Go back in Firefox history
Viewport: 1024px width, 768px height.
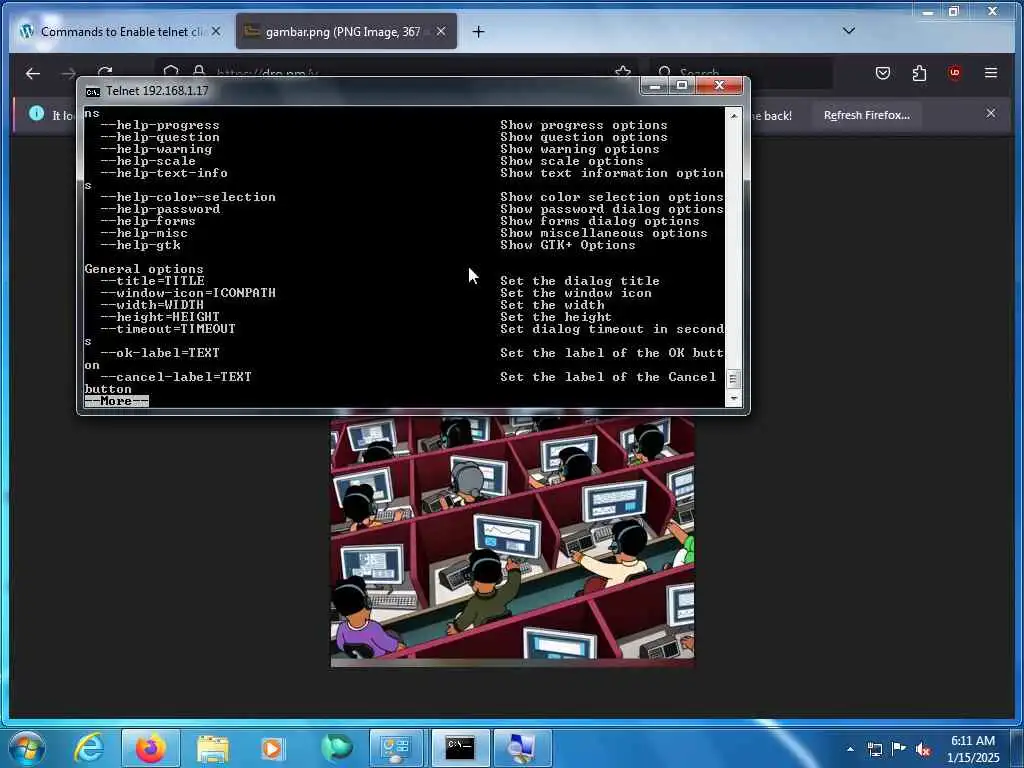33,73
